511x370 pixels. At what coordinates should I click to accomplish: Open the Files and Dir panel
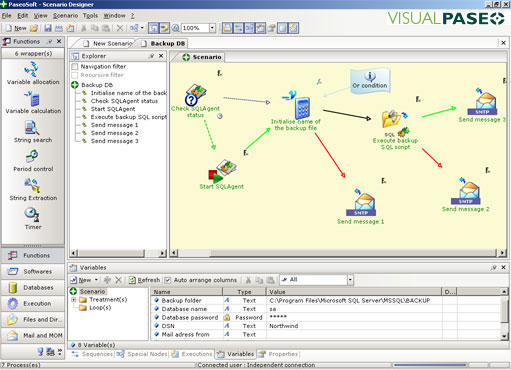pos(33,319)
